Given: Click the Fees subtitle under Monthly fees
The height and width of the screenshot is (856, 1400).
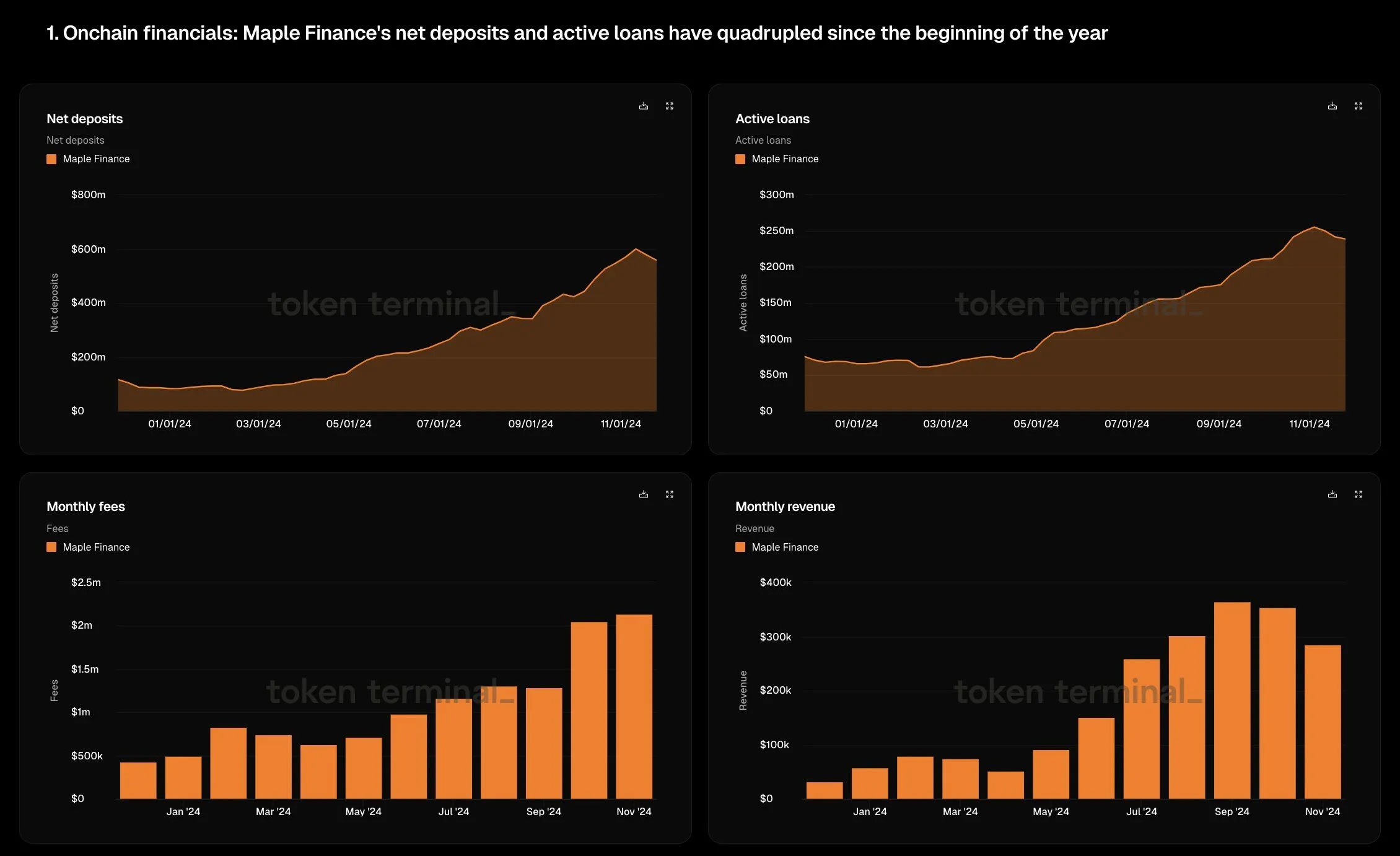Looking at the screenshot, I should [58, 528].
